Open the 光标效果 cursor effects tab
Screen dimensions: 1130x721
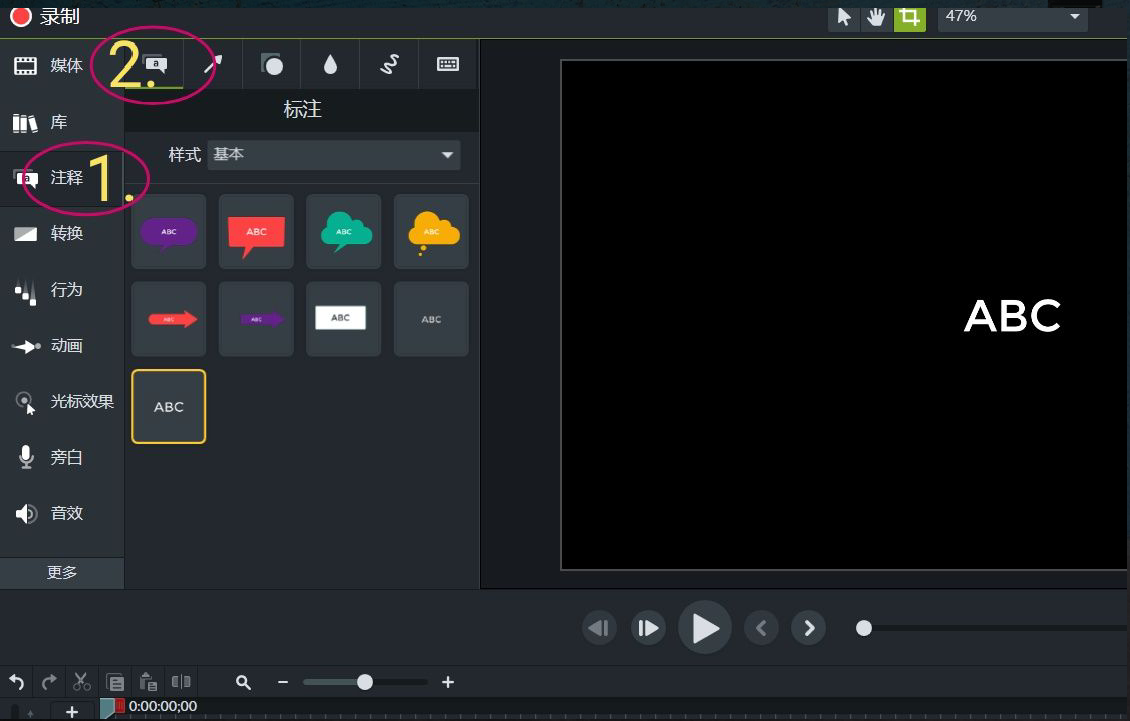tap(62, 402)
